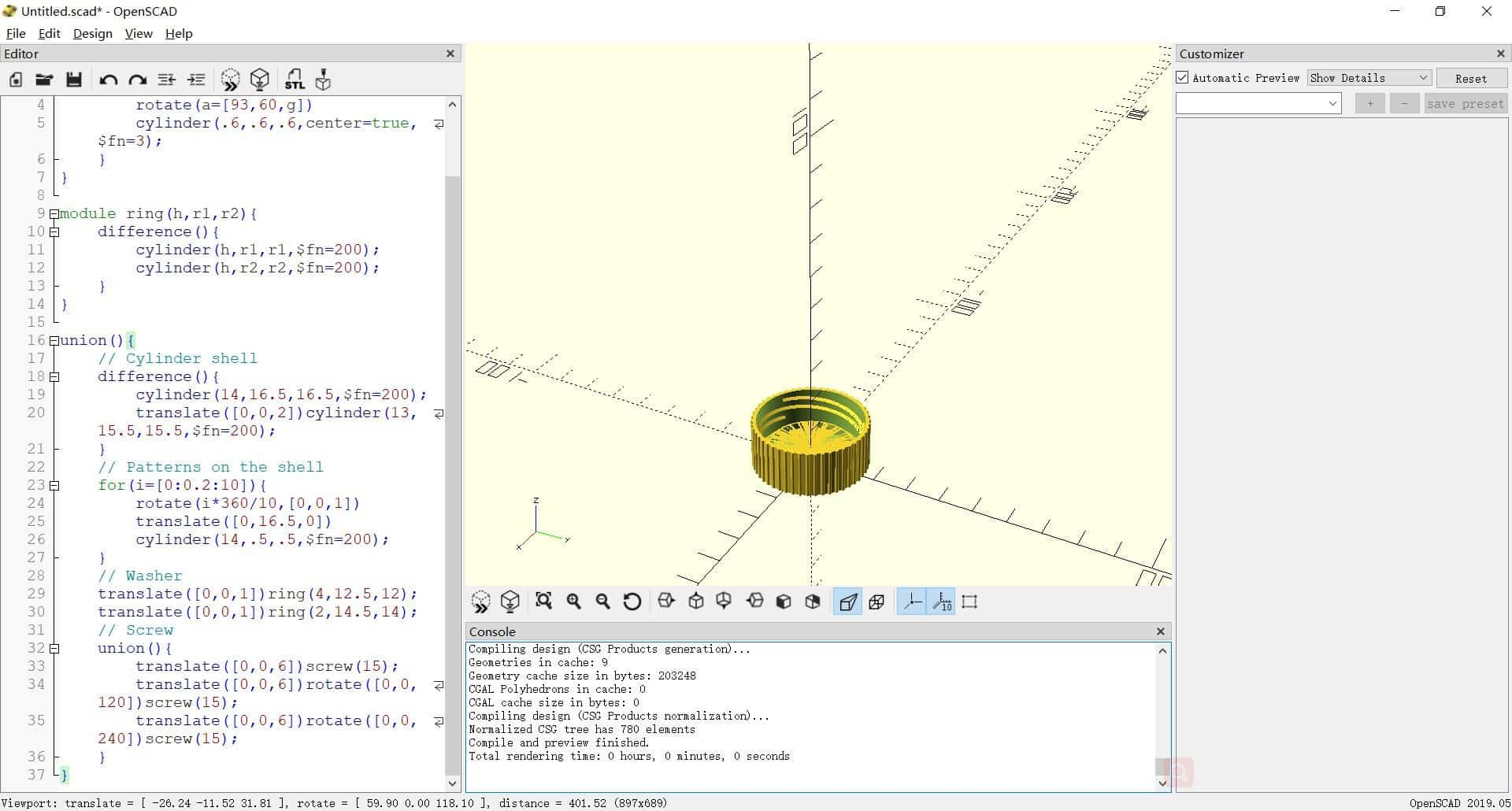Collapse the difference block at line 18

54,376
